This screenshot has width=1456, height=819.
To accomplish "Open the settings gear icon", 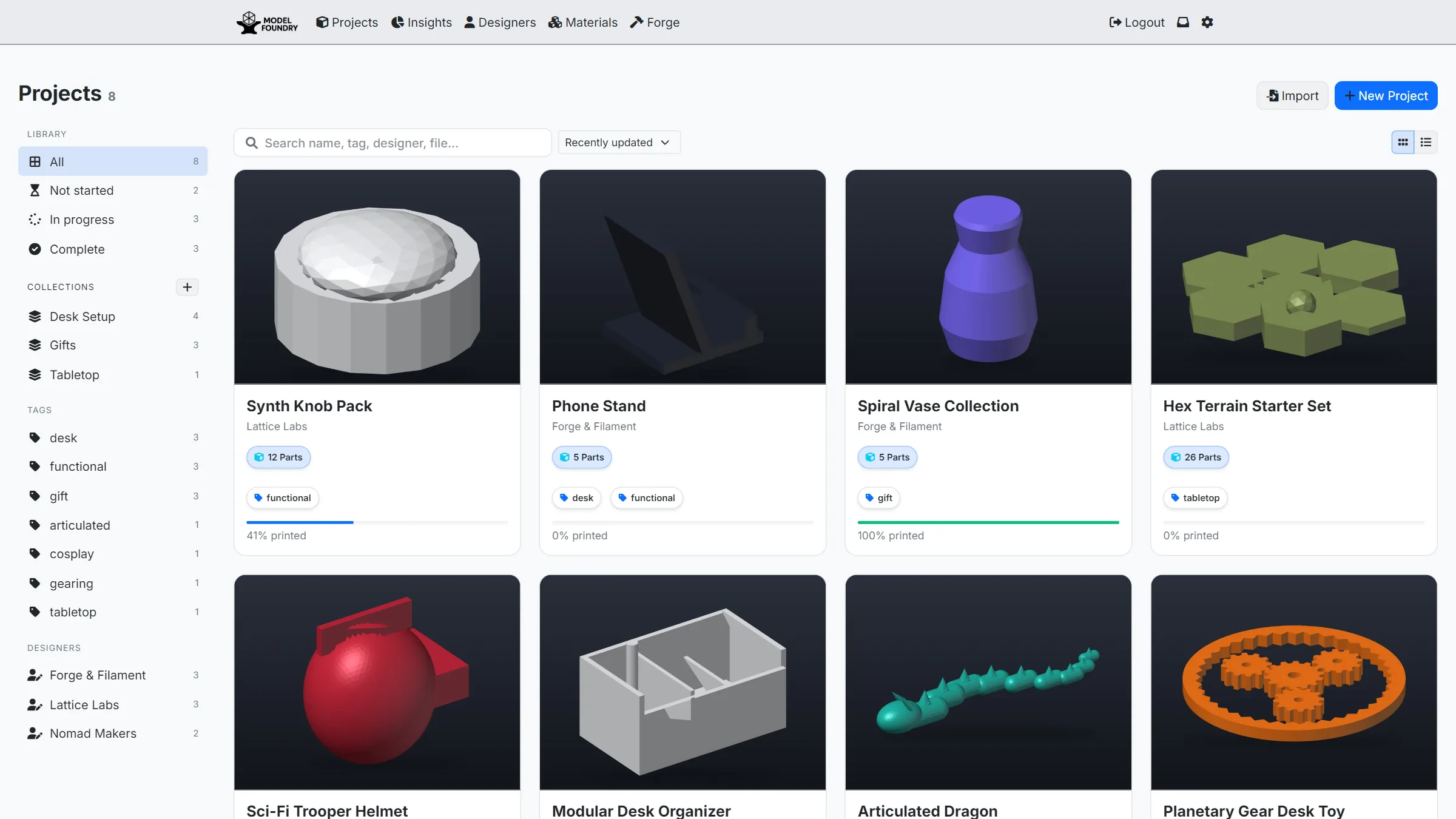I will (1207, 22).
